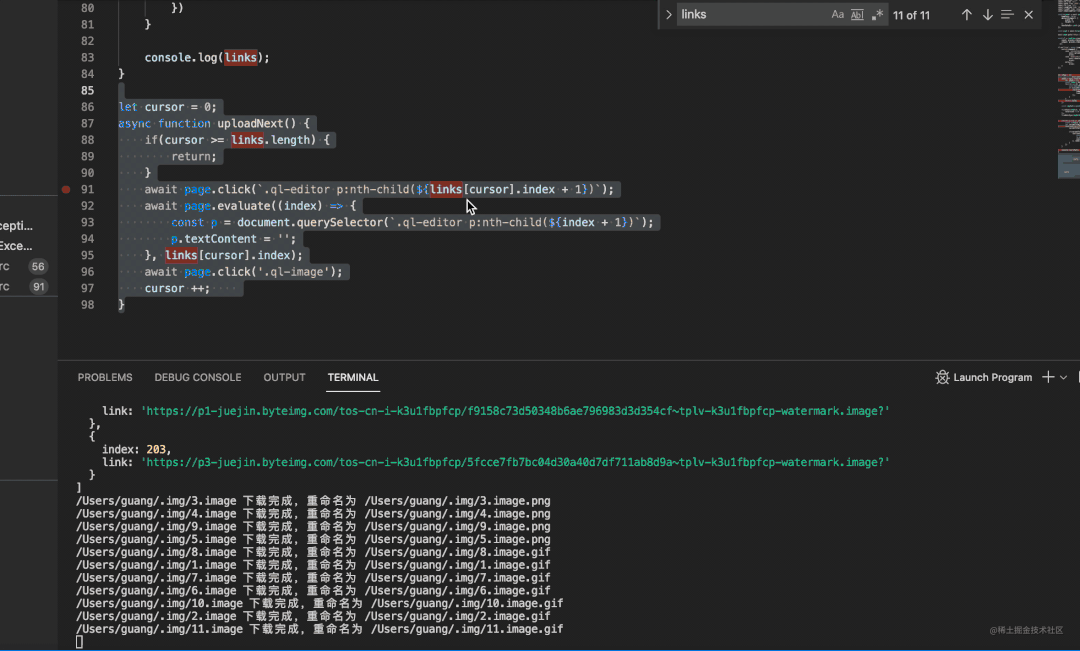Toggle Match Case in find widget
The height and width of the screenshot is (651, 1080).
837,14
